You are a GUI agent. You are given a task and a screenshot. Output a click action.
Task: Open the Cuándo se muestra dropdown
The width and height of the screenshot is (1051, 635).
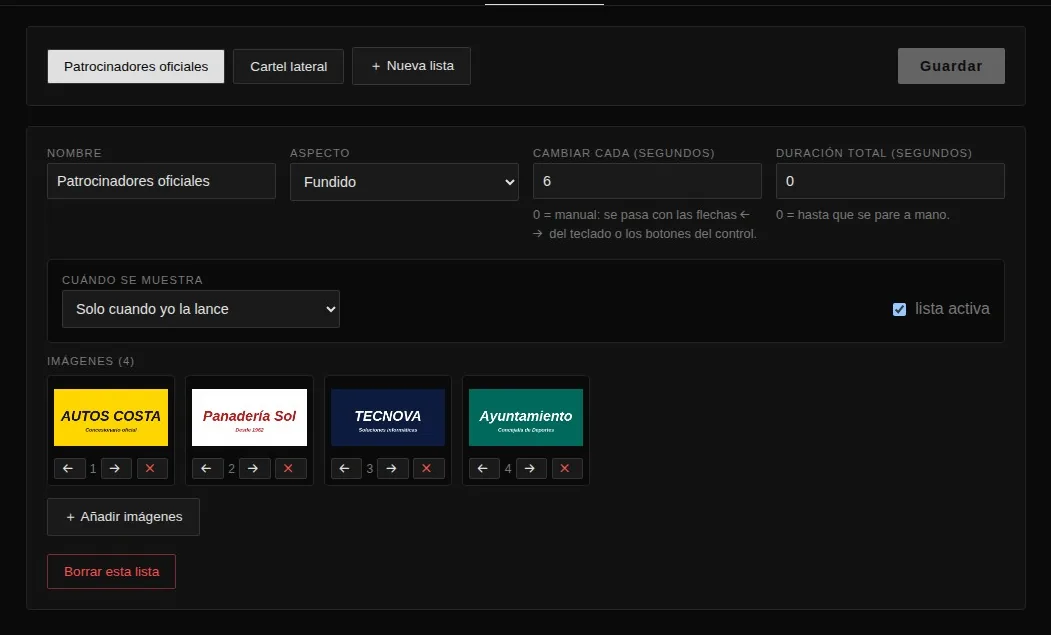point(200,309)
